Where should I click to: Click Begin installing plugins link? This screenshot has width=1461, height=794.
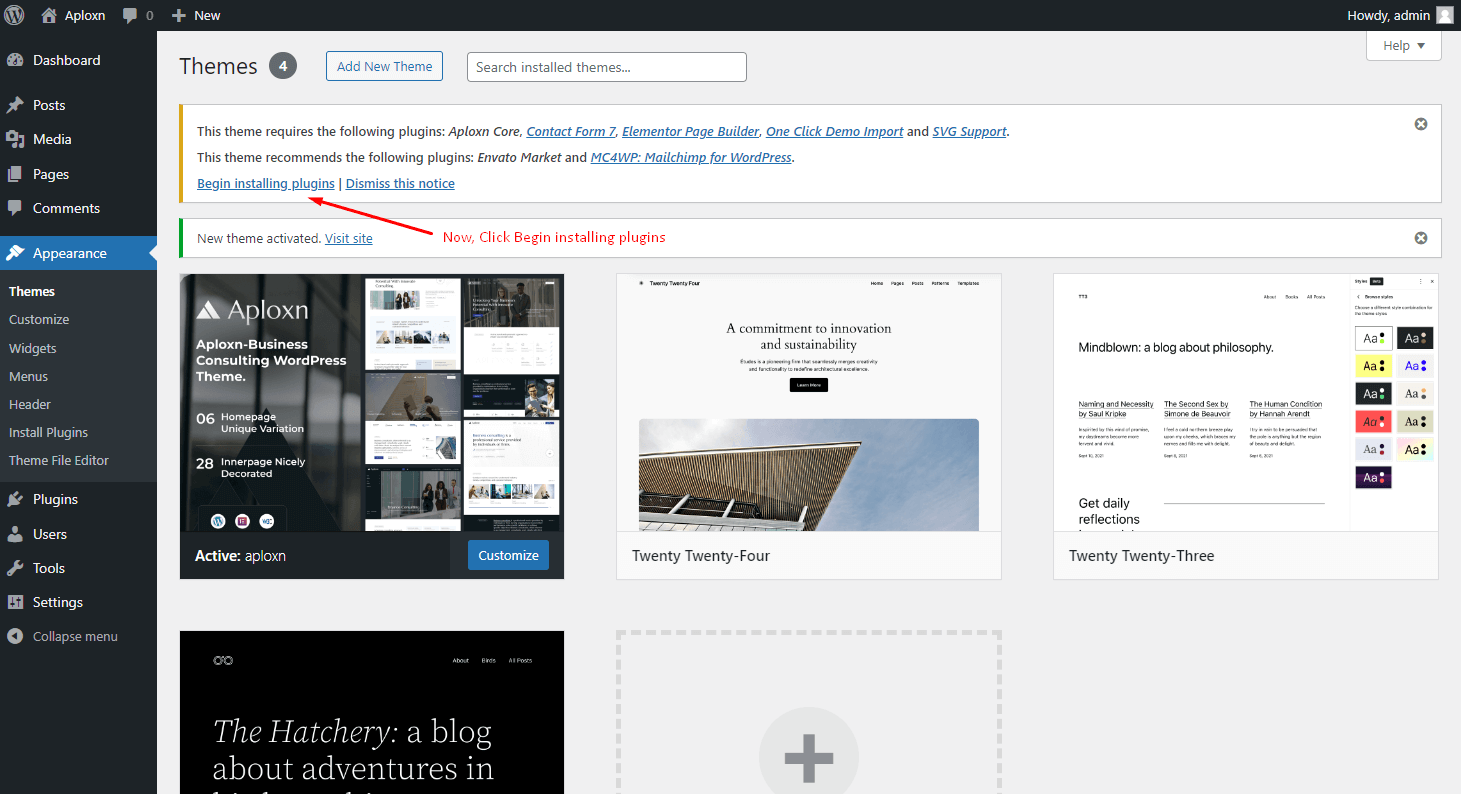[x=266, y=183]
